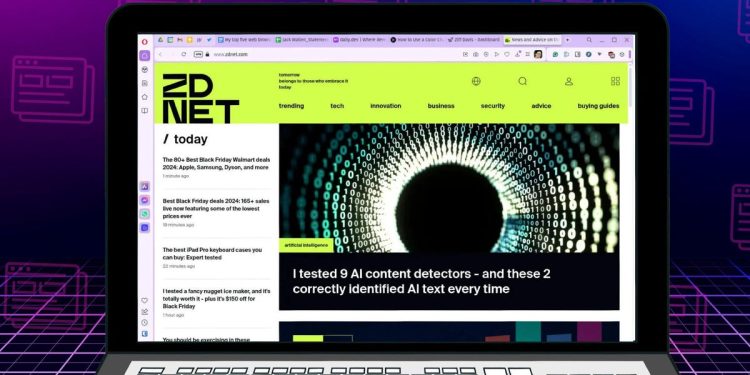Viewport: 750px width, 375px height.
Task: Open the buying guides menu
Action: click(598, 106)
